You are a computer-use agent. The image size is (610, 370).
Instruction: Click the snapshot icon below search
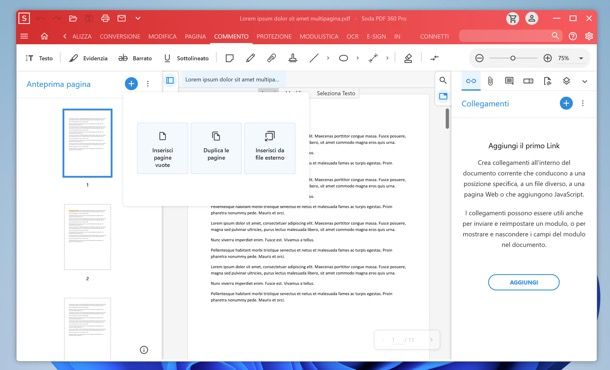(443, 96)
